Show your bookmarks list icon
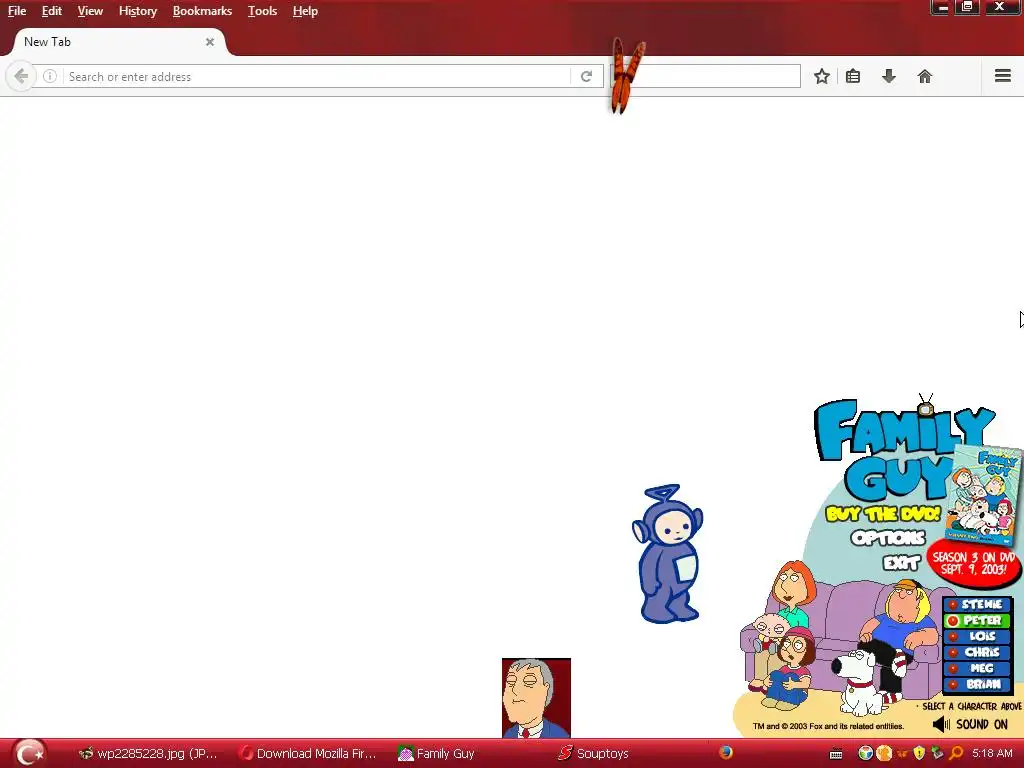This screenshot has width=1024, height=768. [x=853, y=76]
